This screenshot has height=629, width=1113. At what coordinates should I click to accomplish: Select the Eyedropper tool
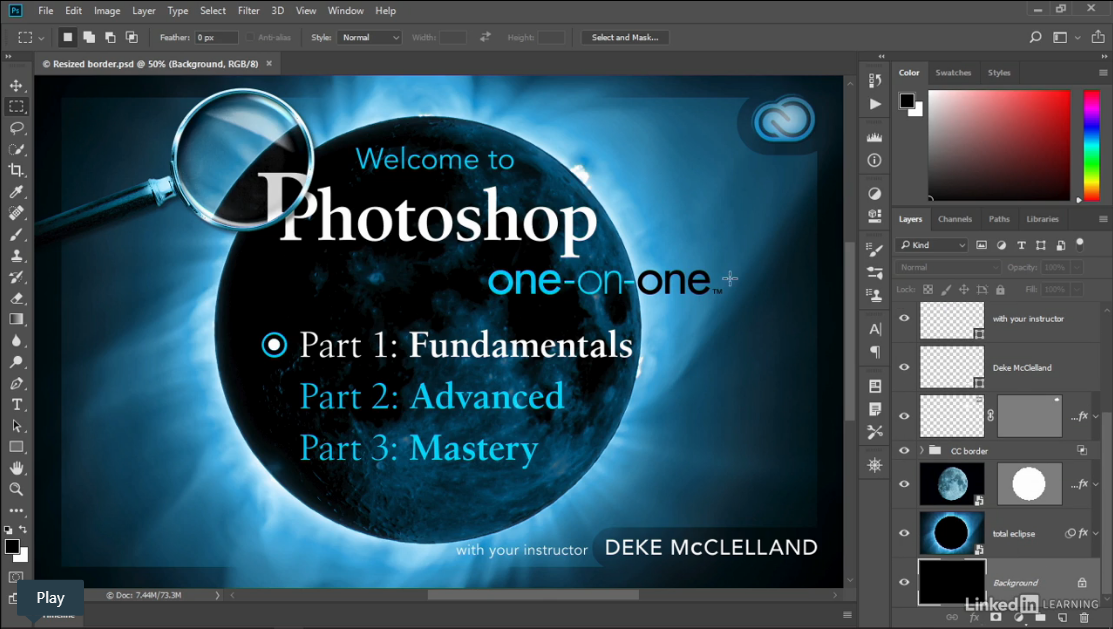[16, 192]
